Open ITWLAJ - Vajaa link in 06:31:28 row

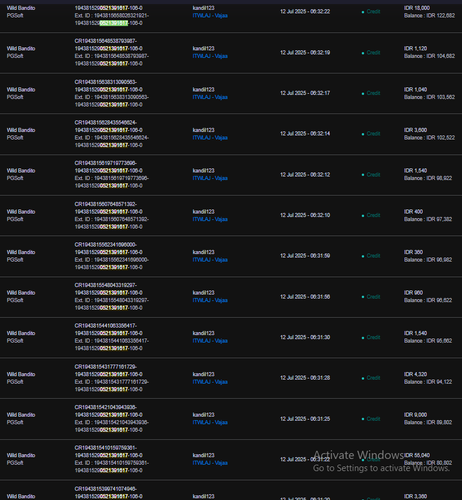pyautogui.click(x=210, y=382)
